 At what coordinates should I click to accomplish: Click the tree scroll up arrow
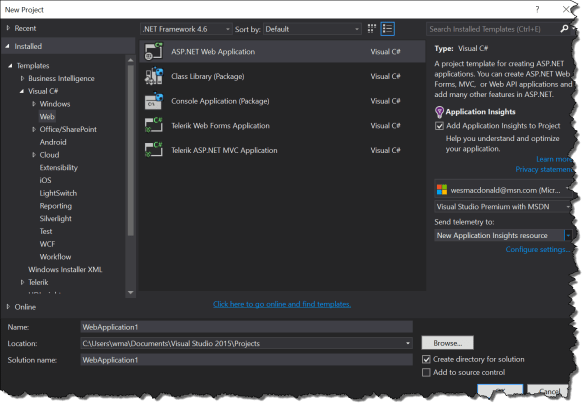pos(131,60)
